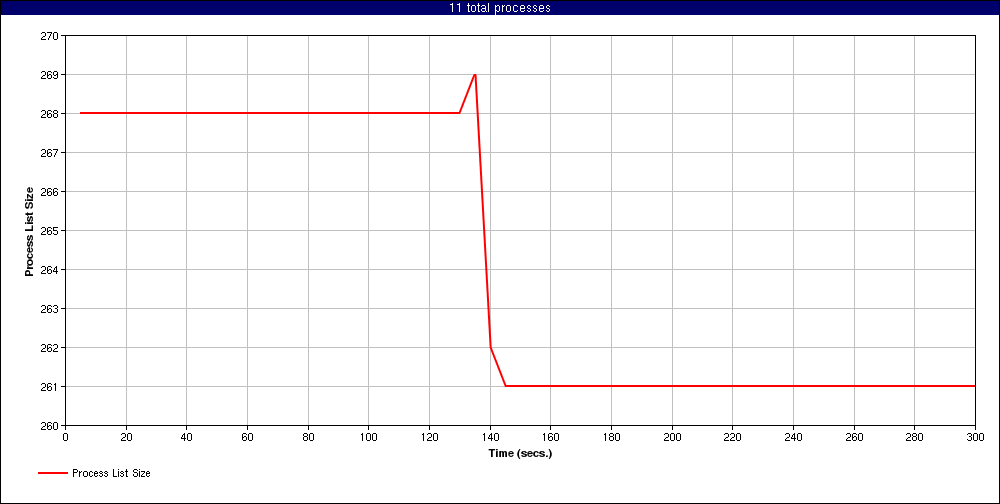Viewport: 1000px width, 504px height.
Task: Click the 265 label on the y-axis
Action: pyautogui.click(x=50, y=230)
